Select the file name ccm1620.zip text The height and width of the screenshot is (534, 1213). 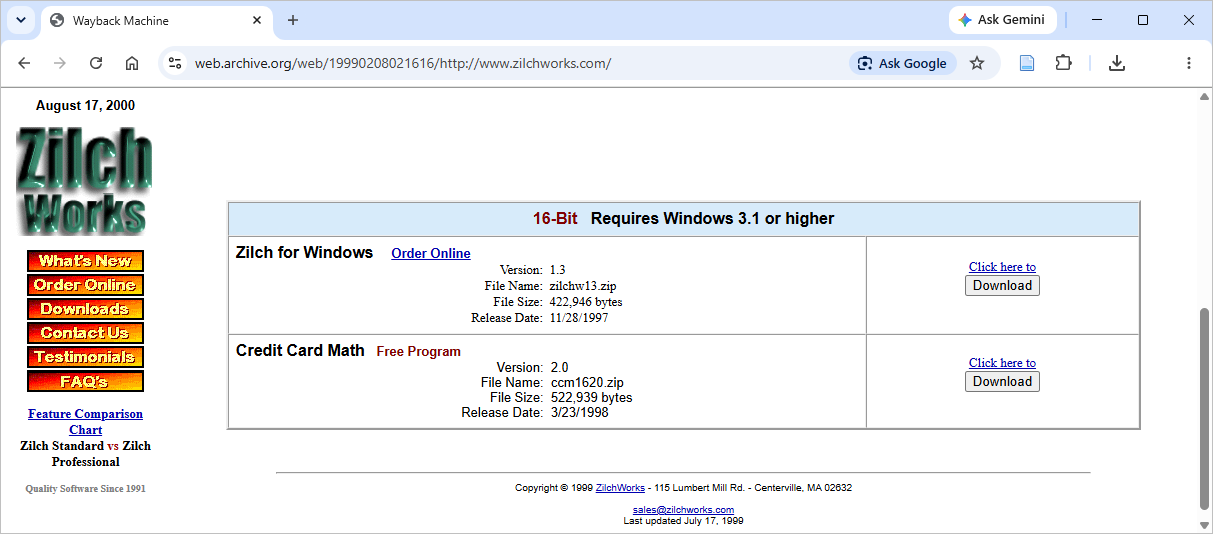(x=587, y=382)
